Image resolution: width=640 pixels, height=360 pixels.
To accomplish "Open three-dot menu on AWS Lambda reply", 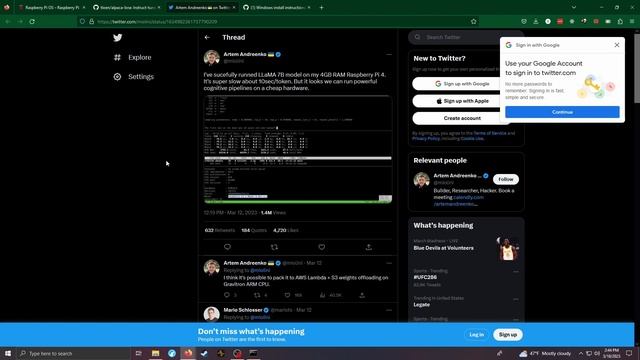I will 389,263.
